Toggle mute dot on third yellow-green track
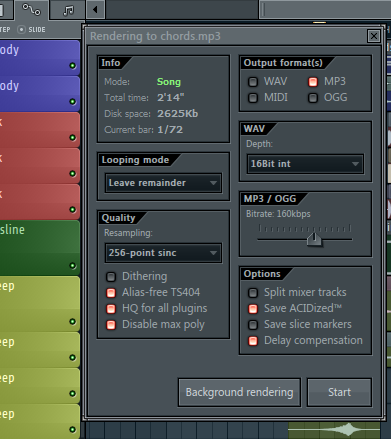The width and height of the screenshot is (391, 439). coord(72,394)
